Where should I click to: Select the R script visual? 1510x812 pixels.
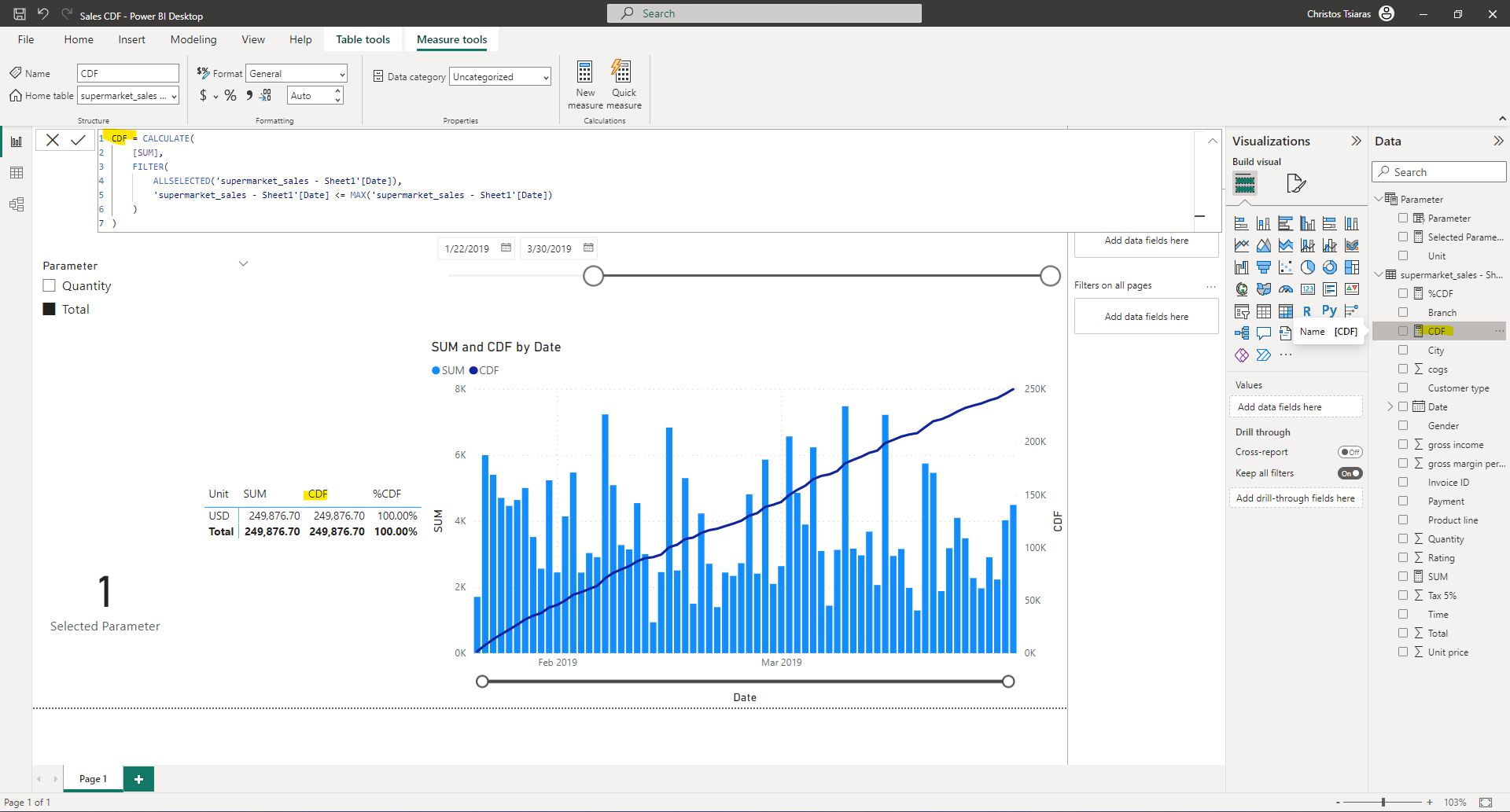pyautogui.click(x=1306, y=310)
